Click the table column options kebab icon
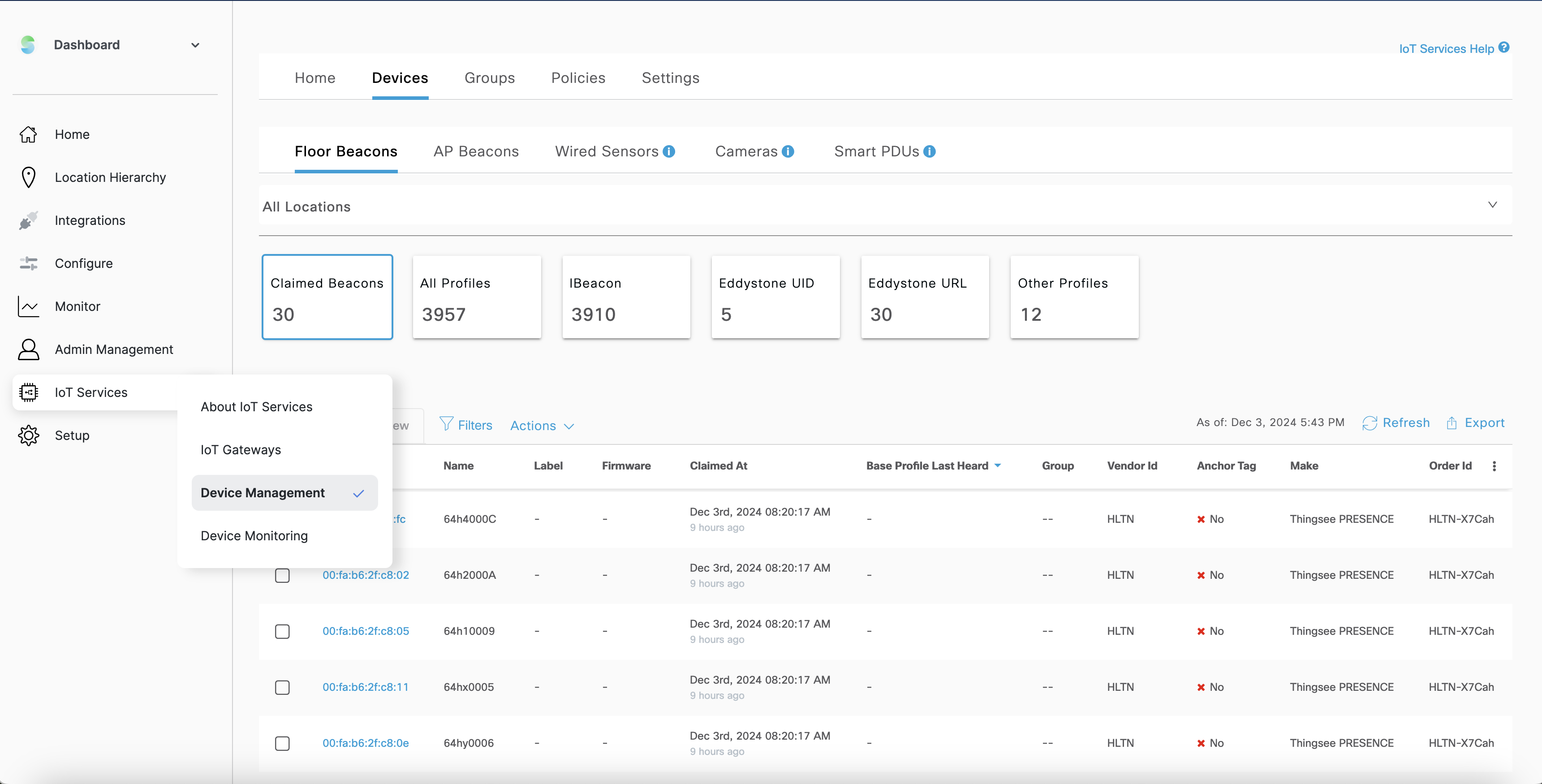The width and height of the screenshot is (1542, 784). (1494, 466)
